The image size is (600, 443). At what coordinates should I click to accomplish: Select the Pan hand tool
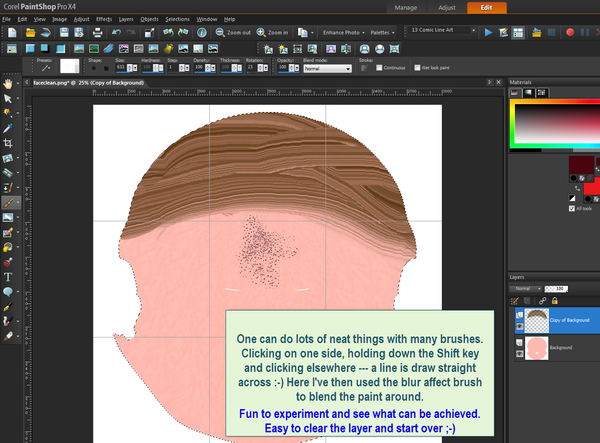pos(9,83)
